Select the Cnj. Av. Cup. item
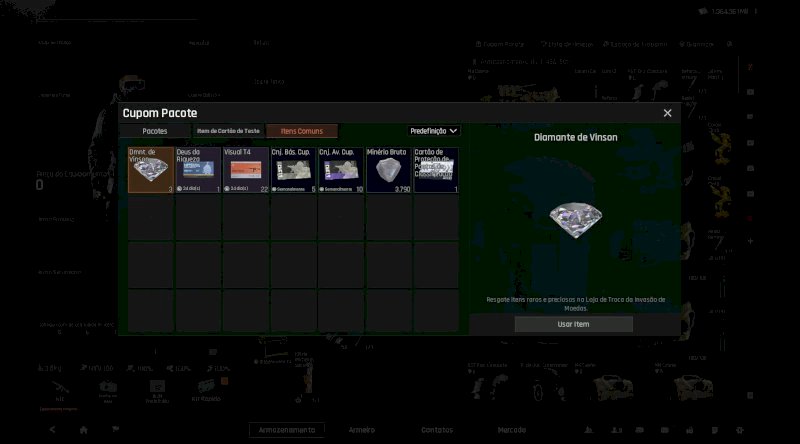The height and width of the screenshot is (444, 800). pyautogui.click(x=341, y=170)
